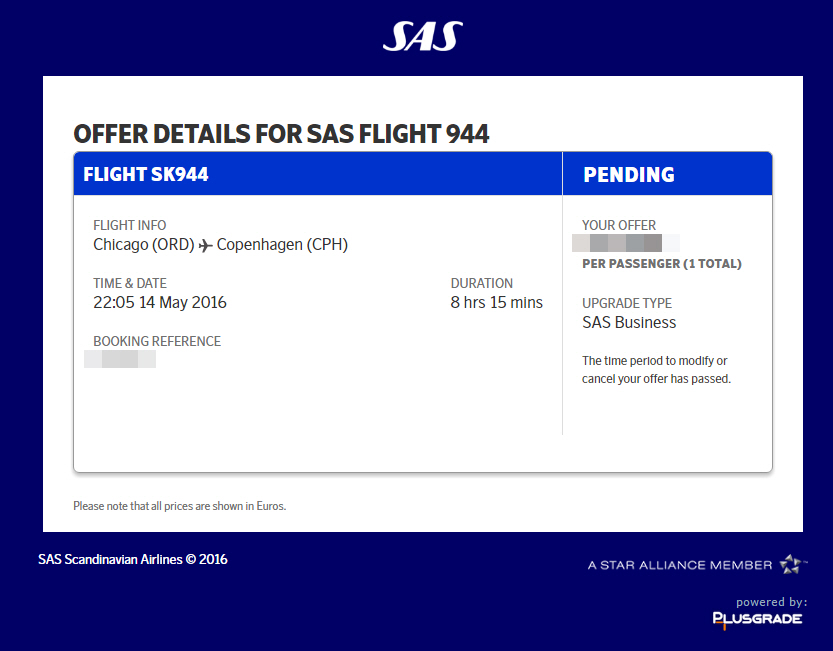Click A STAR ALLIANCE MEMBER text
The image size is (833, 651).
click(x=680, y=565)
